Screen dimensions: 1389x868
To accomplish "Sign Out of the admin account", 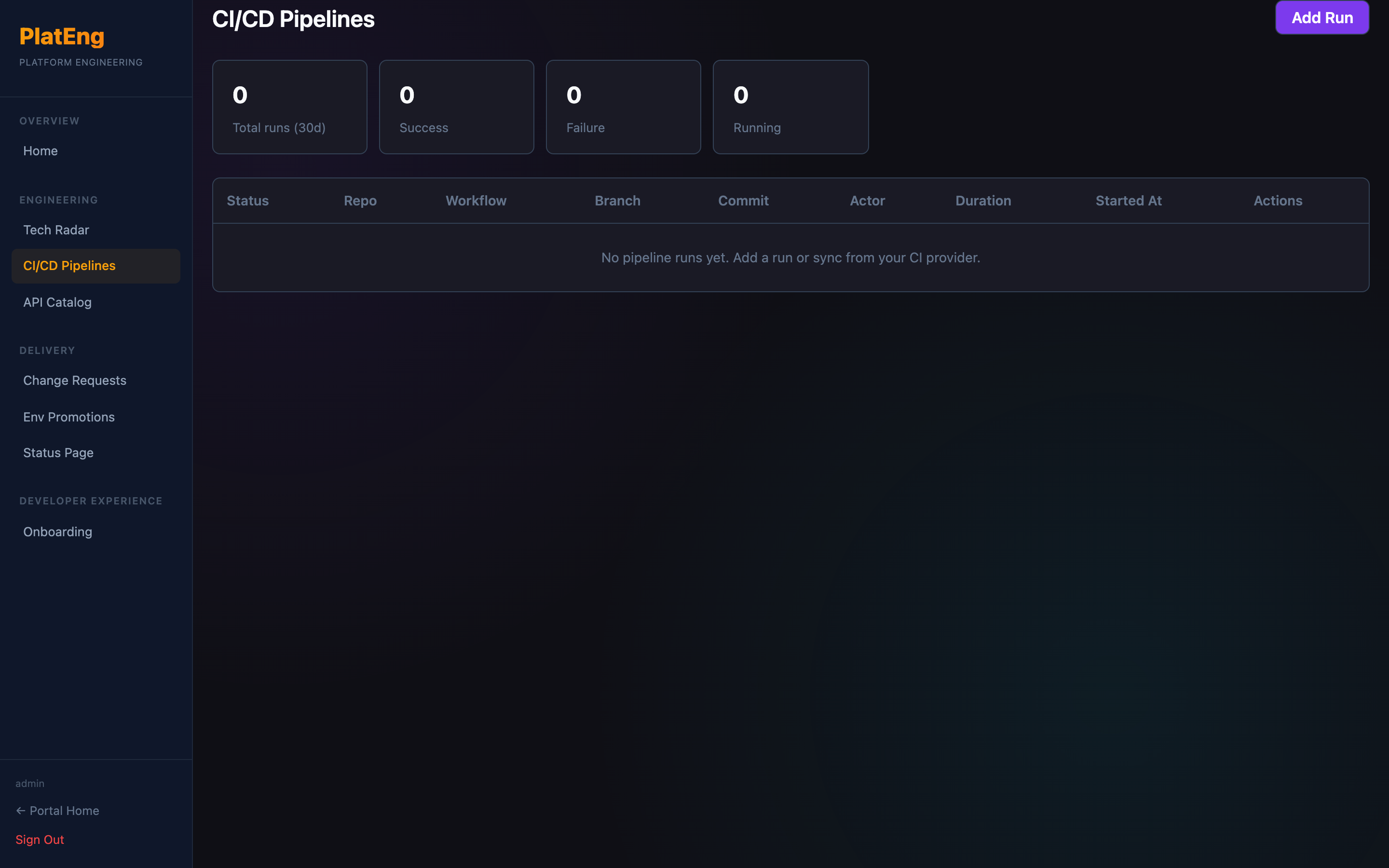I will 40,839.
